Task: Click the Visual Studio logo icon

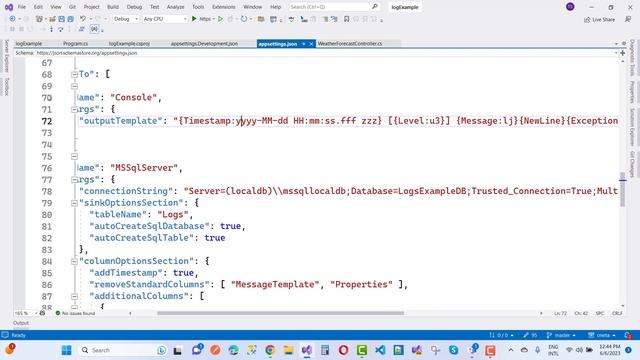Action: 8,7
